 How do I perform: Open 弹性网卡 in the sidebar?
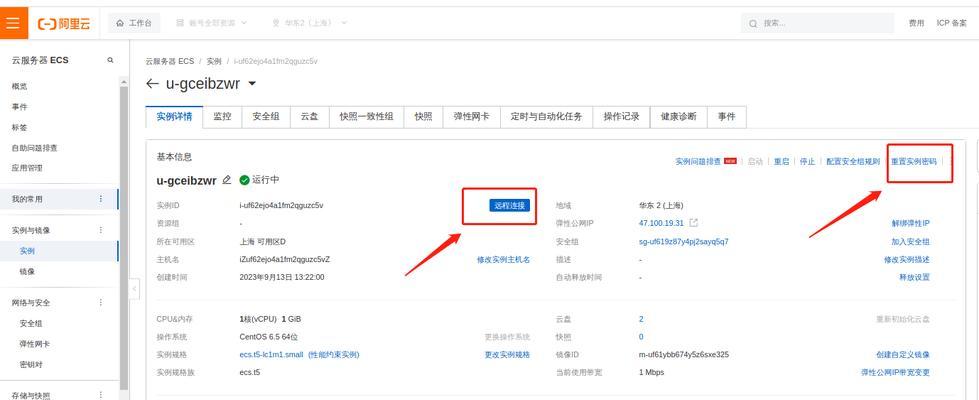pos(34,344)
